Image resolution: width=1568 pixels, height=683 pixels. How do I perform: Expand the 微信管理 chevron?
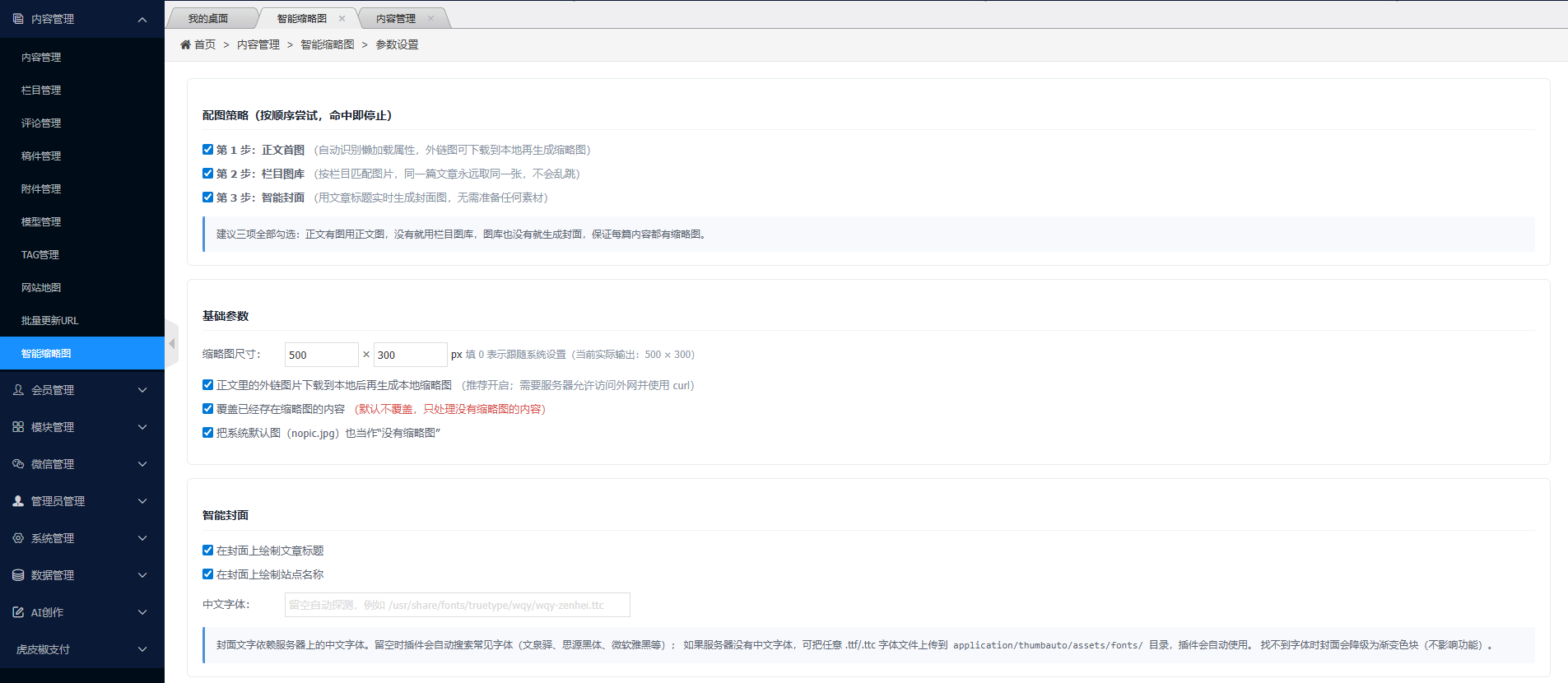click(x=142, y=464)
